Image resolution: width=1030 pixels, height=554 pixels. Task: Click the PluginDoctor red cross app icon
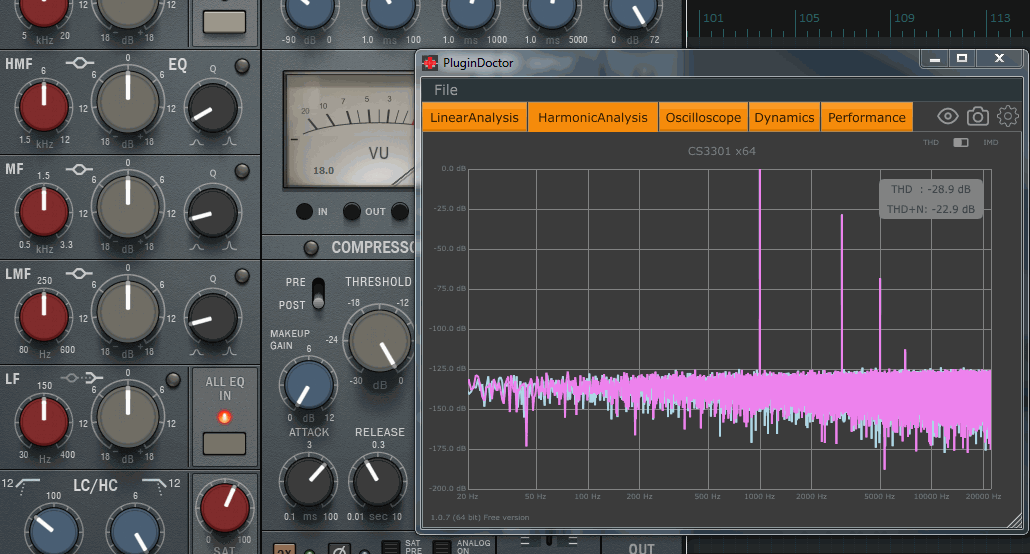click(x=430, y=63)
